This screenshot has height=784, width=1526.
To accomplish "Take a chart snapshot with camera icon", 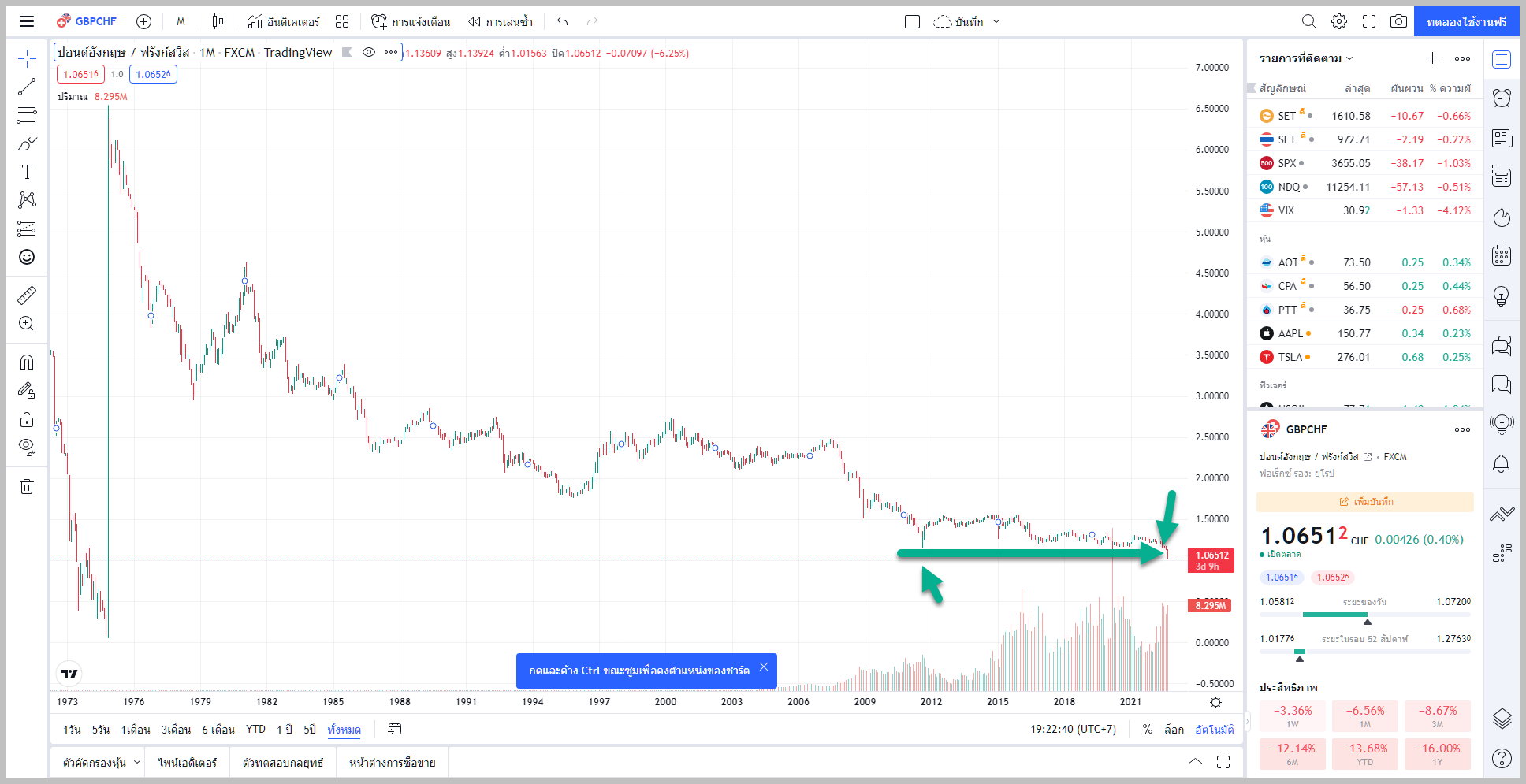I will (1398, 21).
